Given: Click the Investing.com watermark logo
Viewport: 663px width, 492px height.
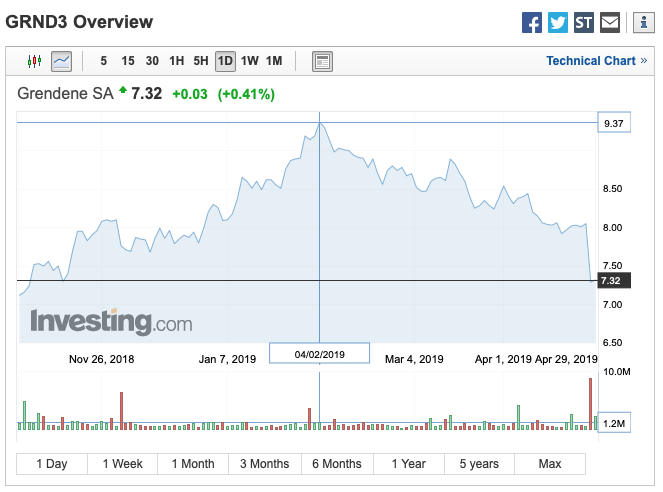Looking at the screenshot, I should (111, 322).
